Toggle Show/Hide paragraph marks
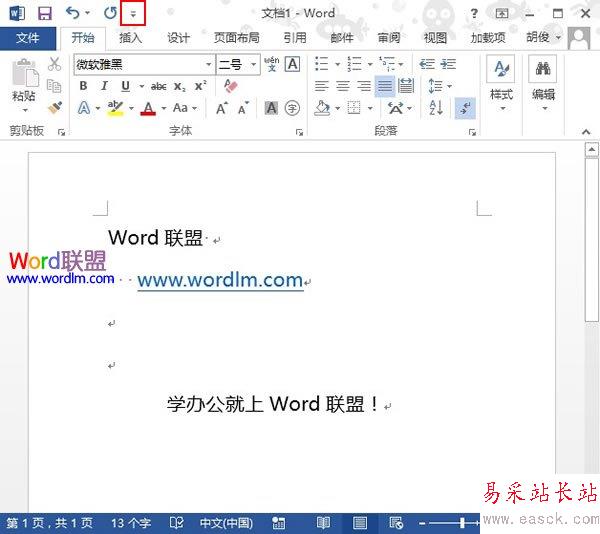 (465, 108)
